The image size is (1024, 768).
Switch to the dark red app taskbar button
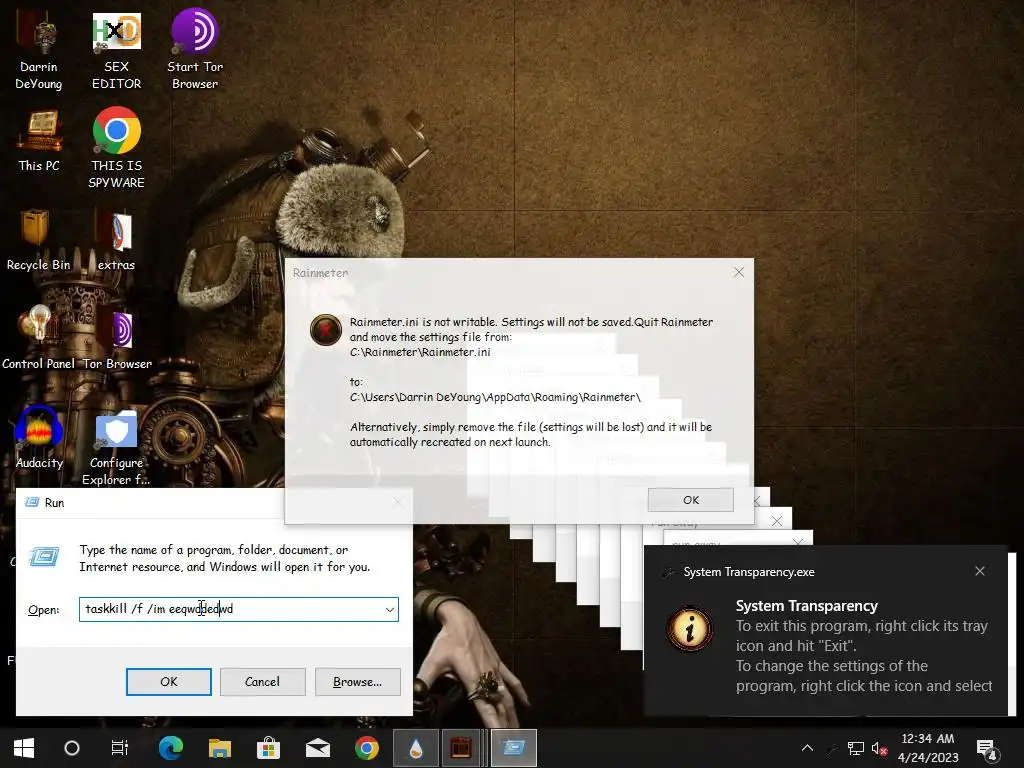click(x=462, y=748)
